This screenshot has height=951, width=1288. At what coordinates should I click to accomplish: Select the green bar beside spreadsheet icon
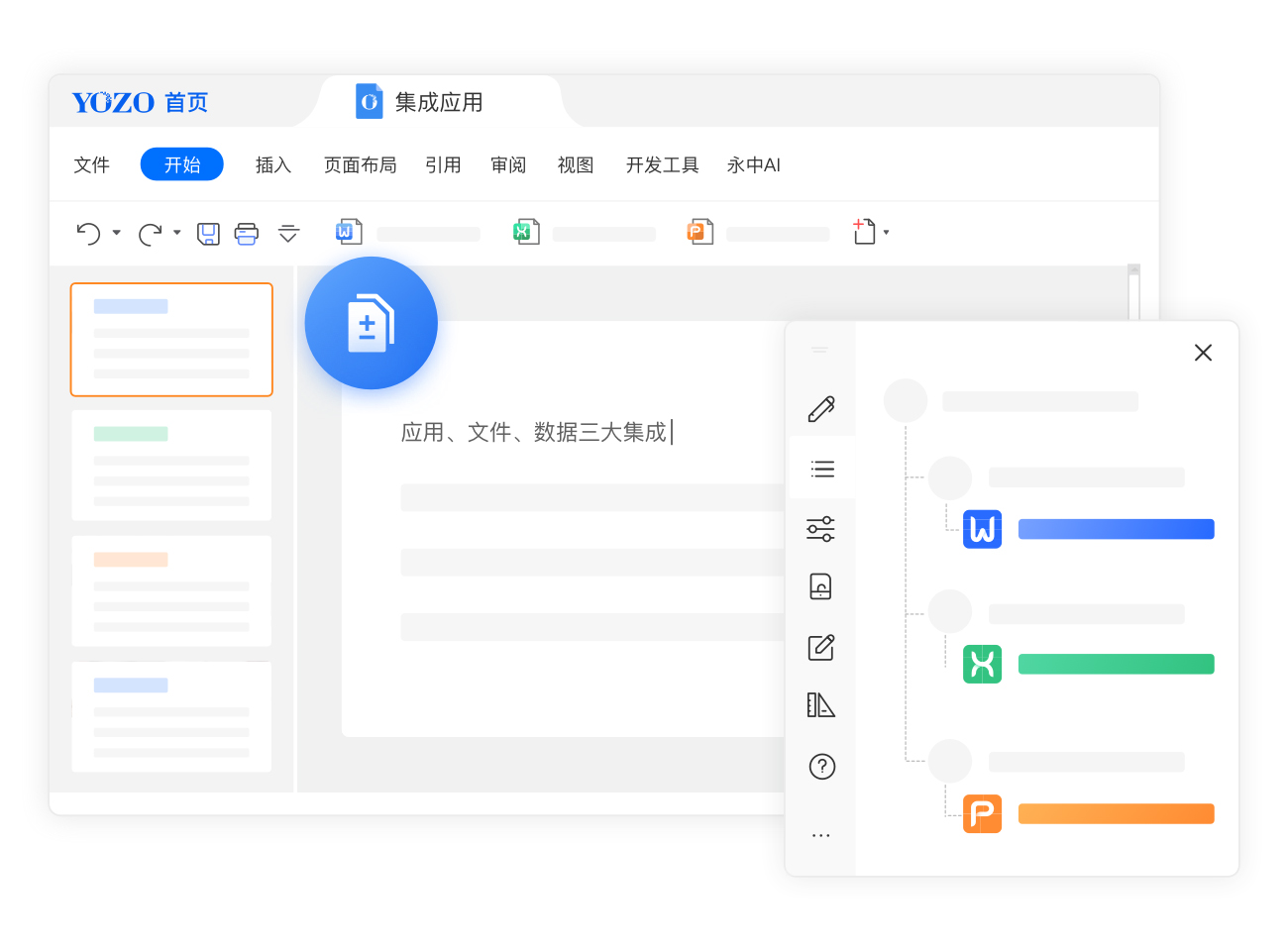click(x=1117, y=664)
